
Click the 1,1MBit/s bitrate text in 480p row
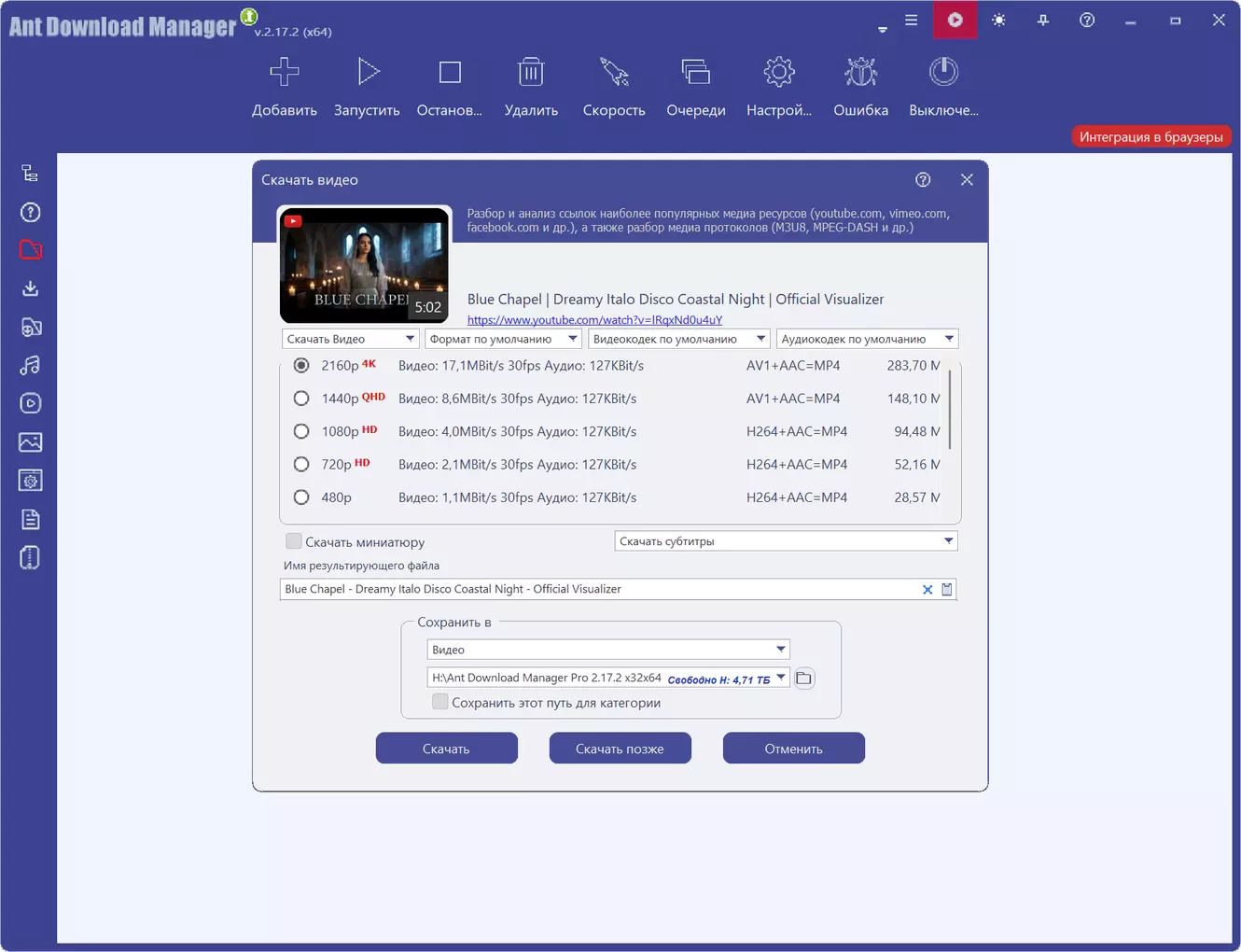468,497
